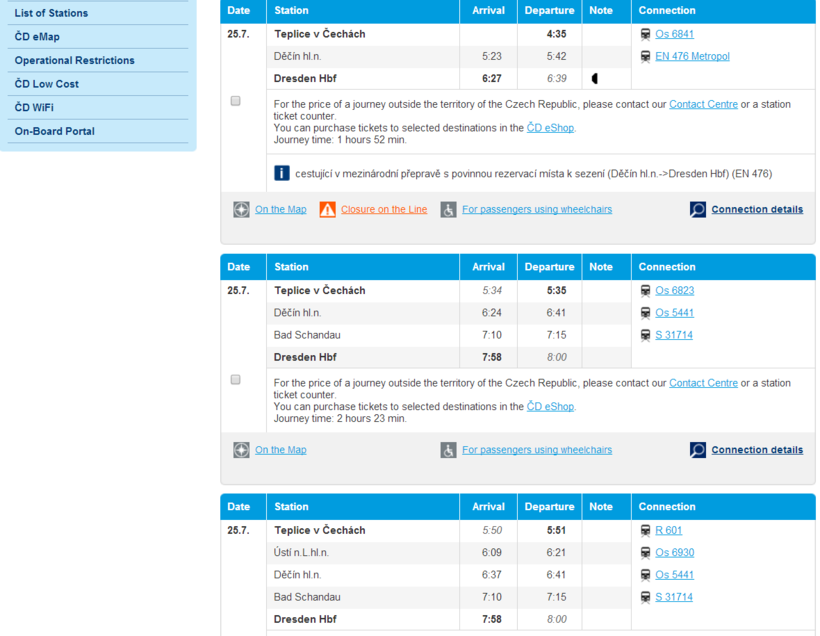Image resolution: width=820 pixels, height=636 pixels.
Task: Click the wheelchair icon in first connection
Action: [448, 210]
